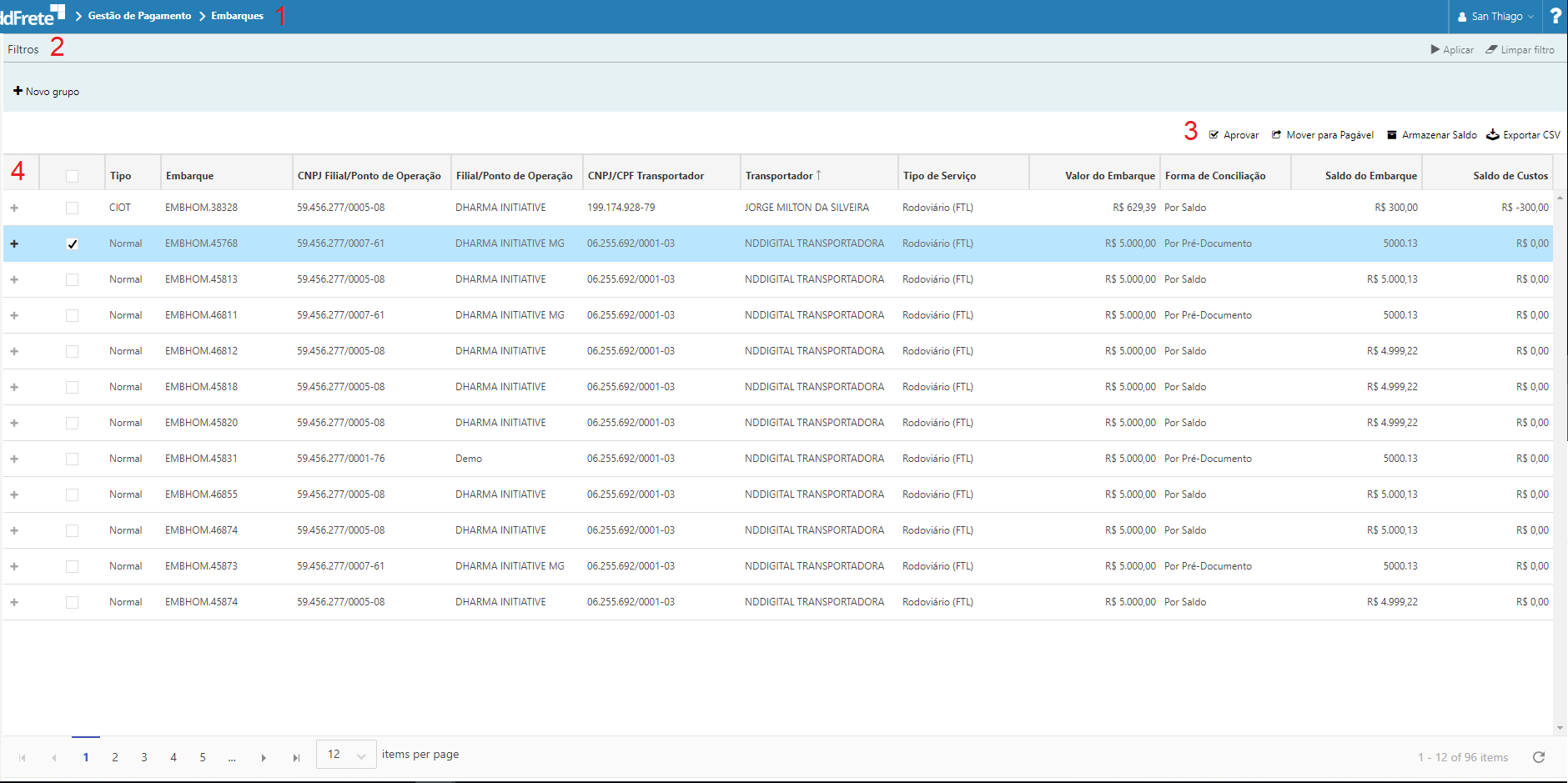The height and width of the screenshot is (783, 1568).
Task: Sort by Transportador column header
Action: [x=779, y=176]
